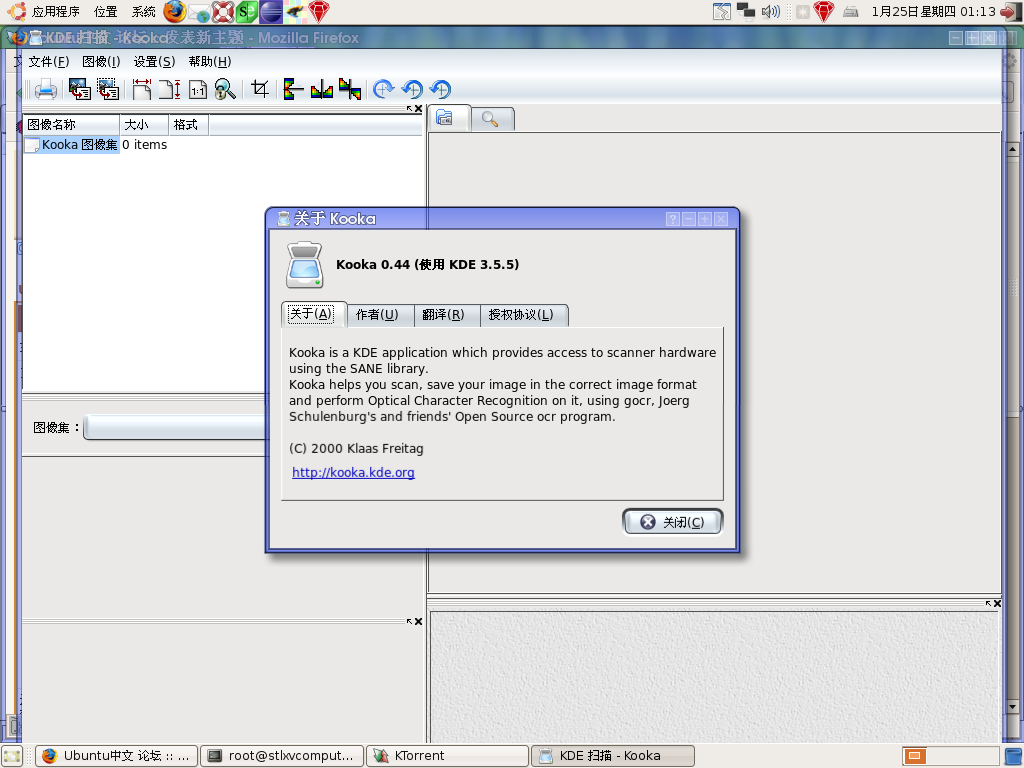Toggle the keep zoom setting lock magnifier icon
Screen dimensions: 1024x768
click(225, 89)
